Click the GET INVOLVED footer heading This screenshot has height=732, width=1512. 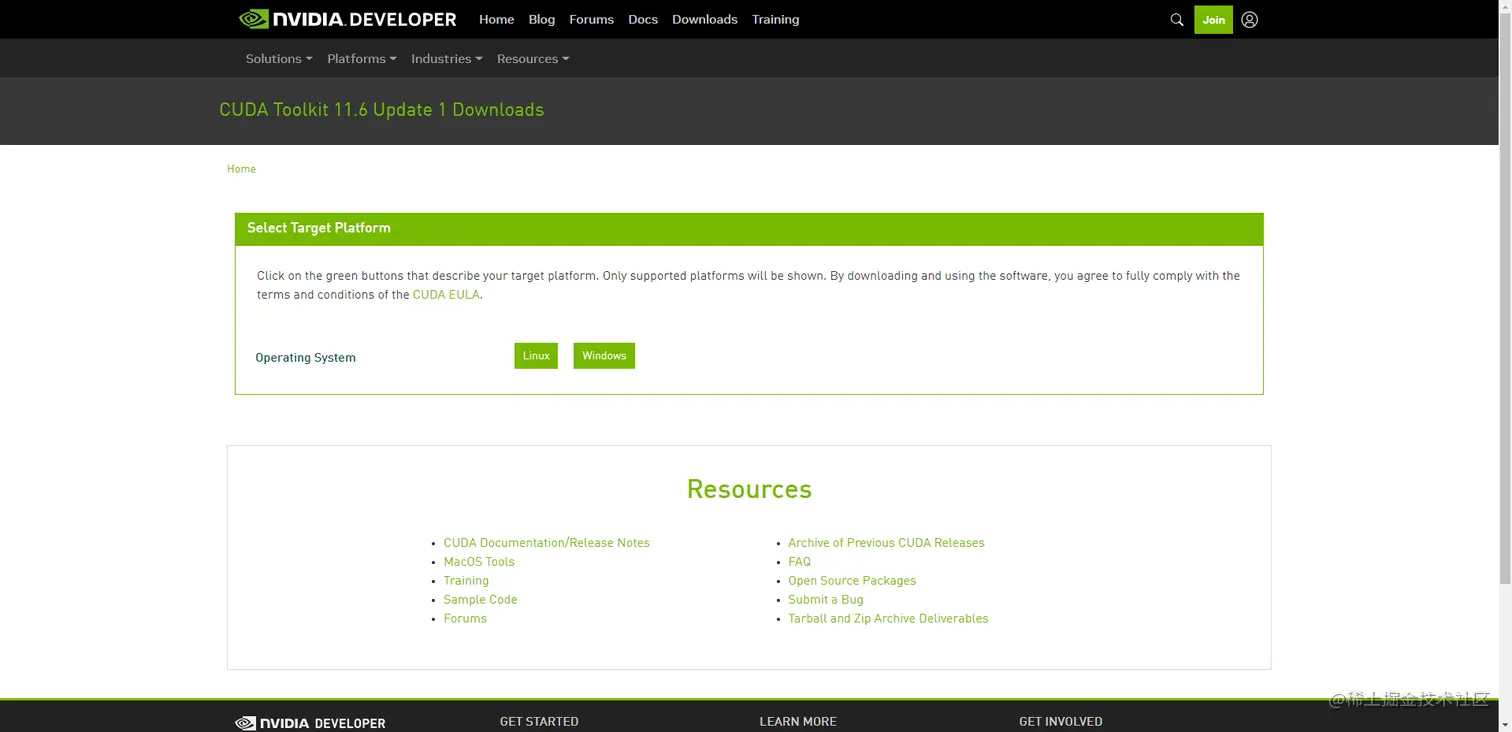click(1061, 722)
